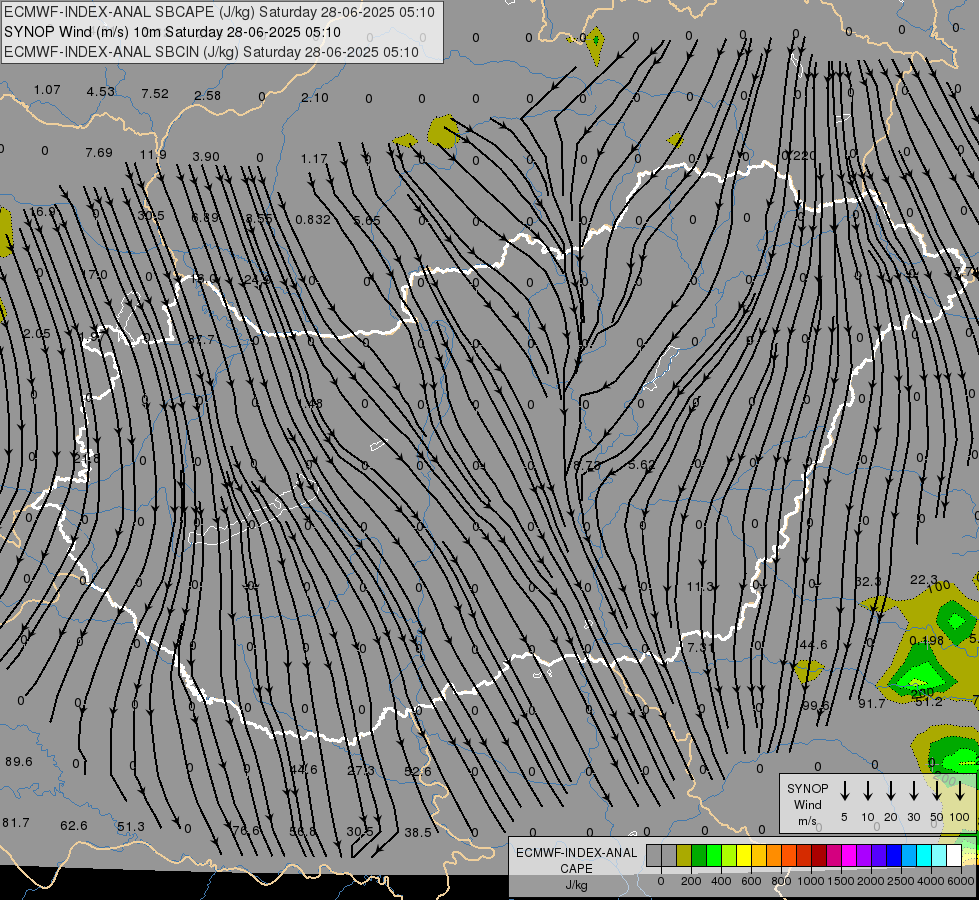This screenshot has width=979, height=900.
Task: Click the J/kg unit label in legend
Action: click(x=576, y=884)
